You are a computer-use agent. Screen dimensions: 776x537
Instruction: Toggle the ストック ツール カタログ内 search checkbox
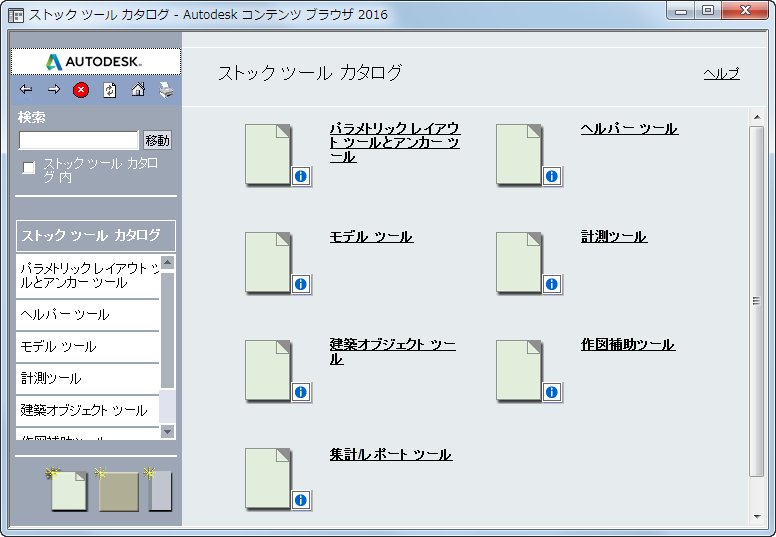[x=29, y=168]
